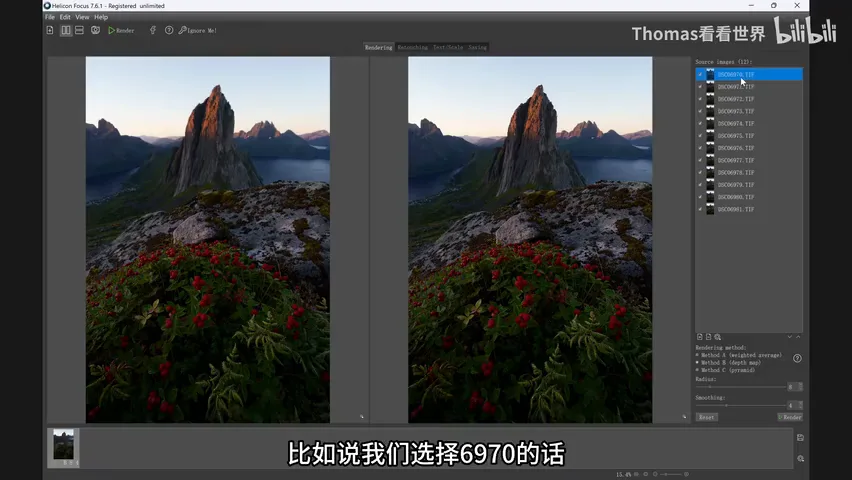Screen dimensions: 852x480
Task: Select DSC06975.TIF in source list
Action: coord(749,136)
